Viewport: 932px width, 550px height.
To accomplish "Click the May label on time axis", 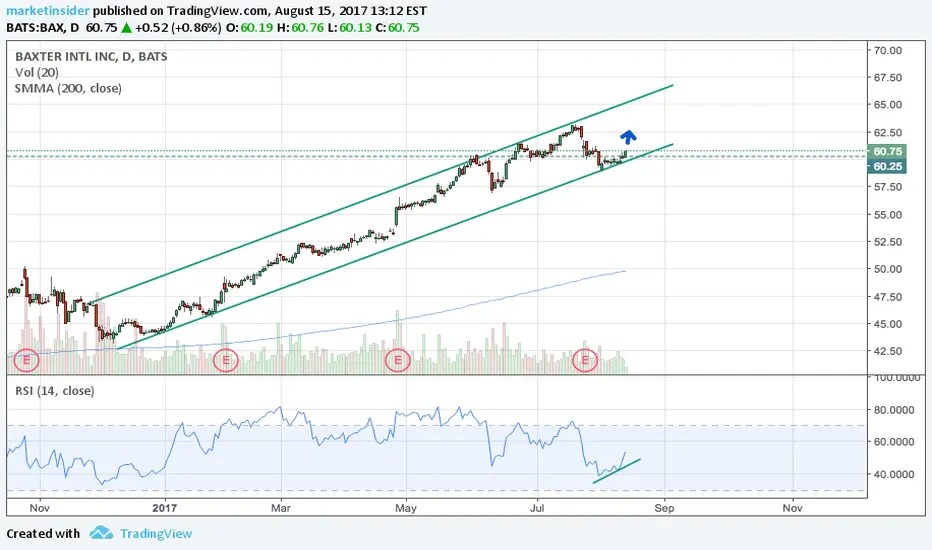I will pos(406,508).
